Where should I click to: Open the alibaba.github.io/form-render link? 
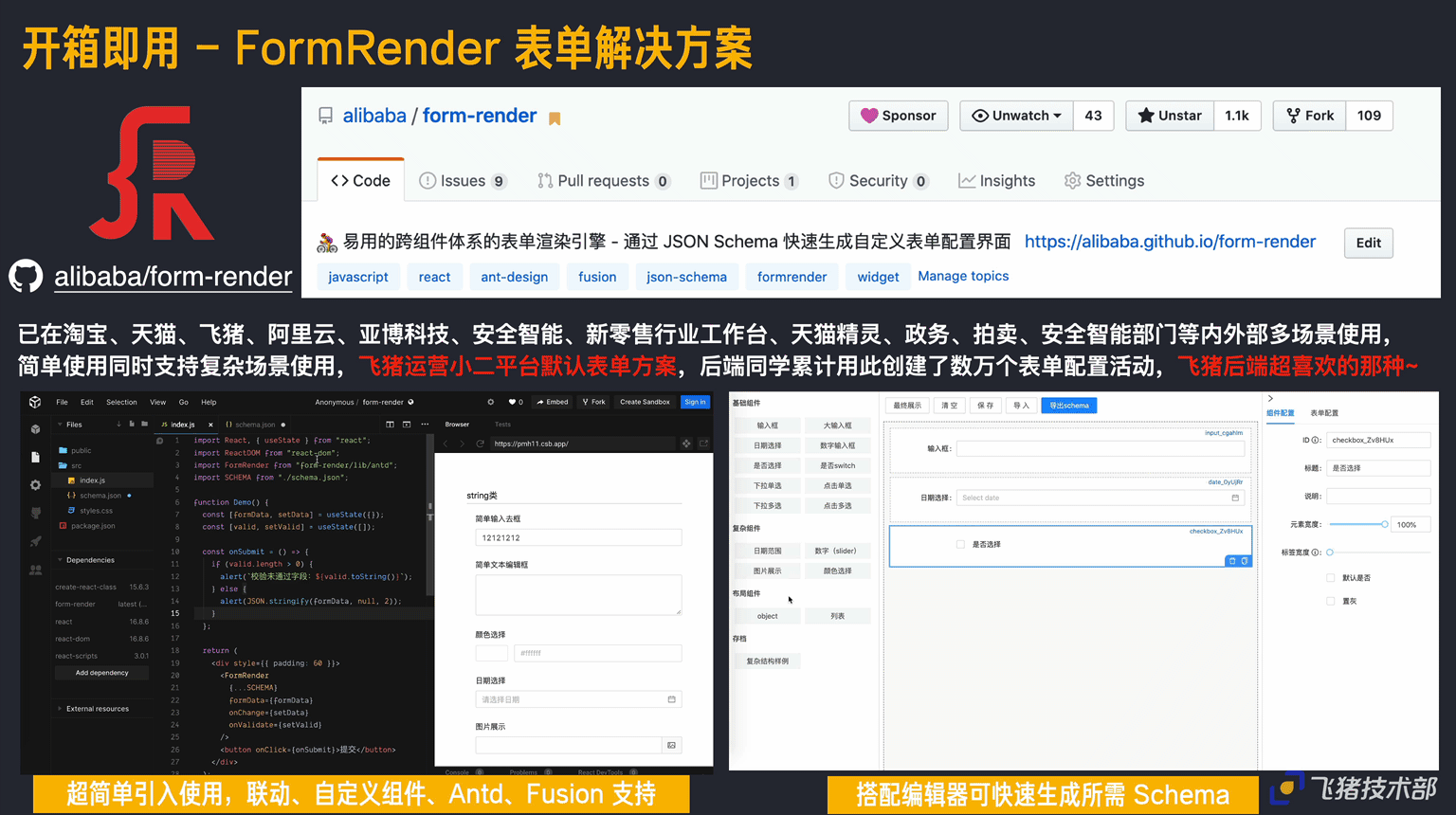pyautogui.click(x=1170, y=242)
